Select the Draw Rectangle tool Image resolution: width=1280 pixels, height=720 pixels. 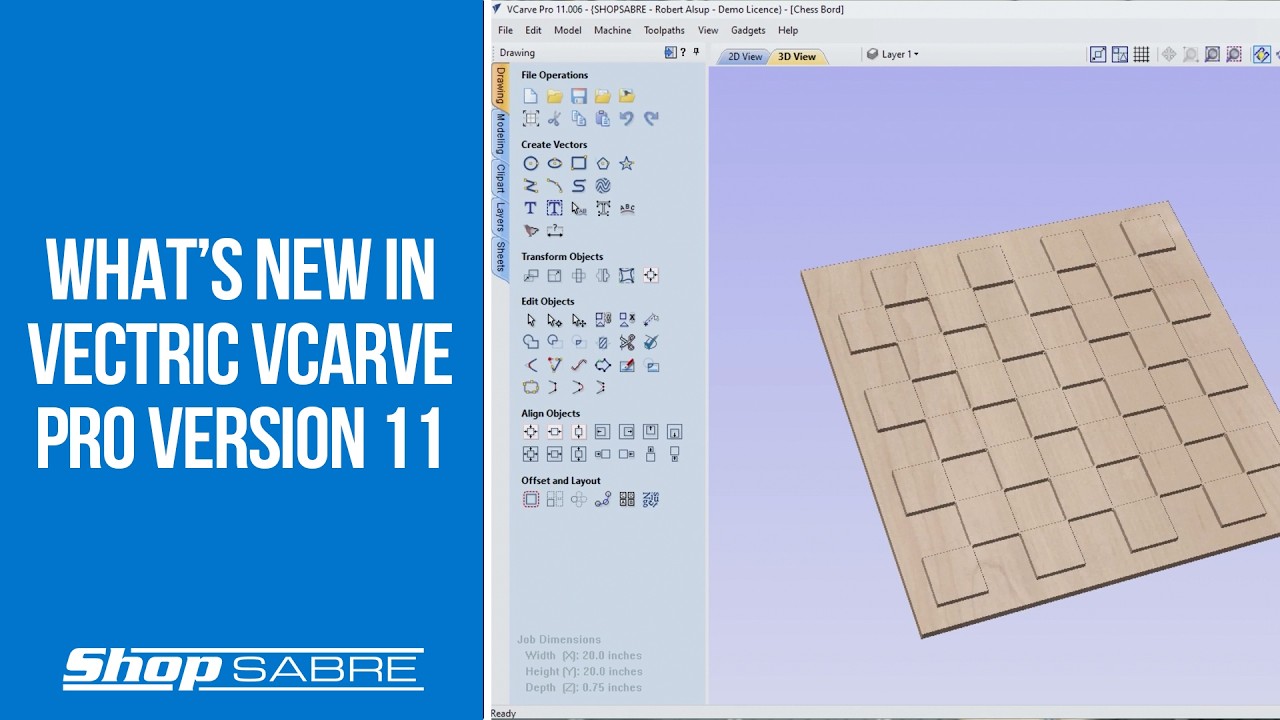[578, 163]
